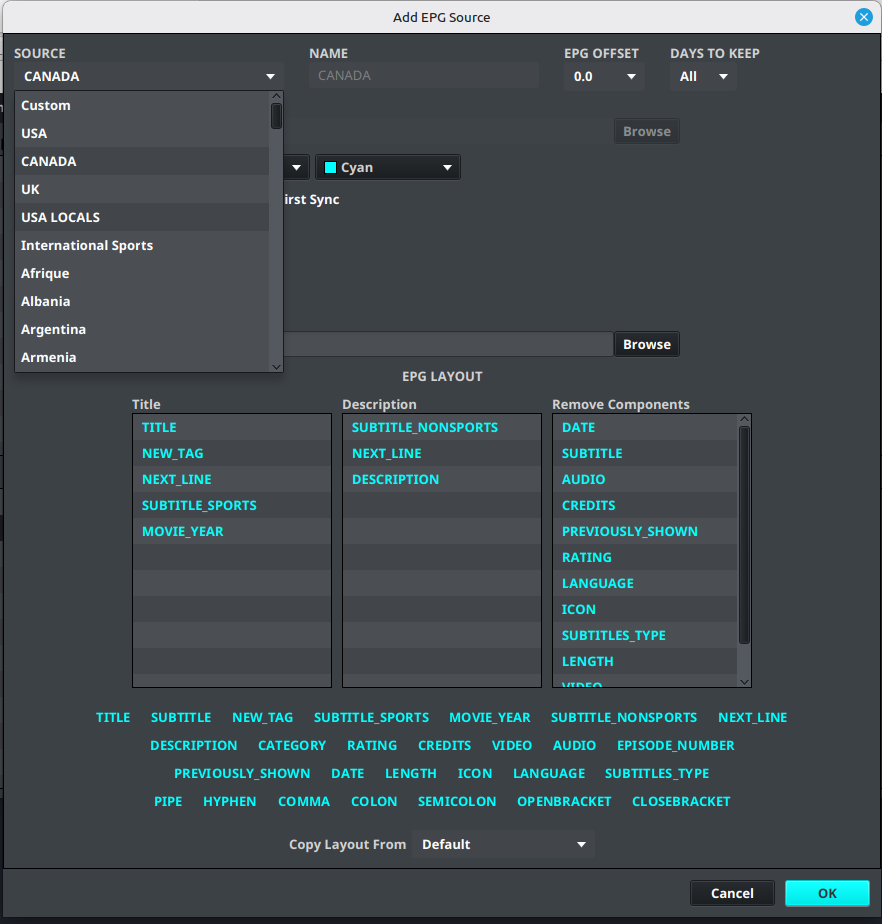This screenshot has width=882, height=924.
Task: Select SUBTITLE_NONSPORTS in Description list
Action: (441, 427)
